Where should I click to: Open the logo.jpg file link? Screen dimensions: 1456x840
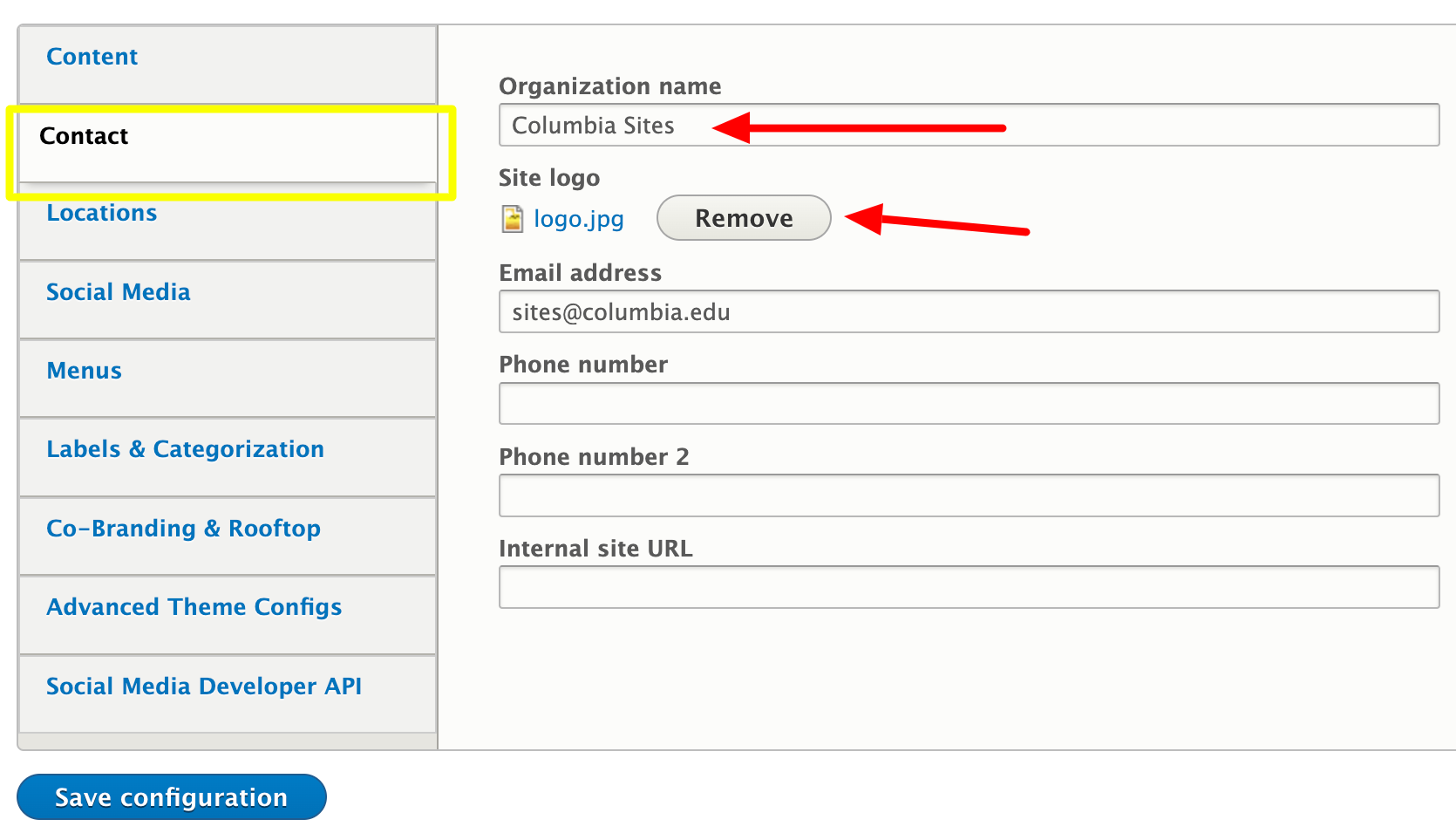click(x=578, y=219)
